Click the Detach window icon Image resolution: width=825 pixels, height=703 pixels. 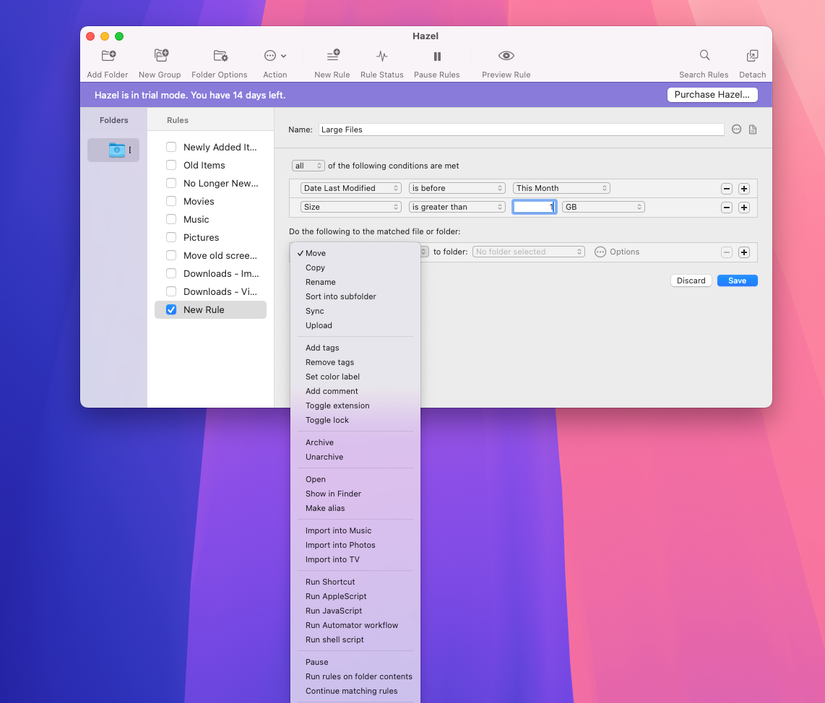point(752,57)
